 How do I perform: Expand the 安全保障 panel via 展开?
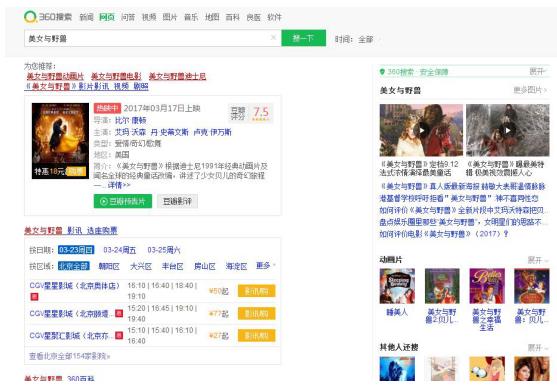pyautogui.click(x=538, y=72)
